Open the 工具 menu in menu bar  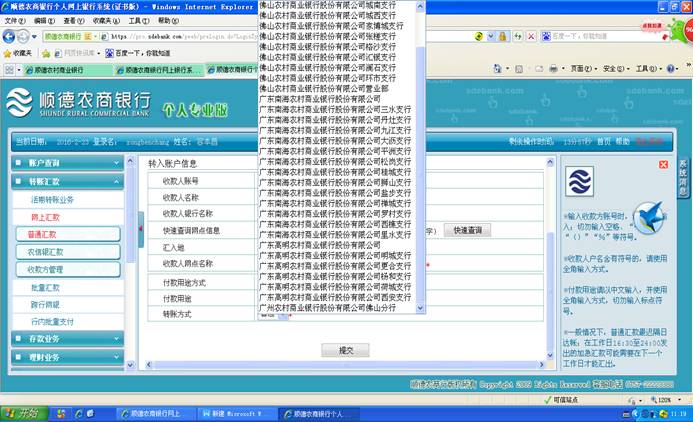click(x=106, y=20)
